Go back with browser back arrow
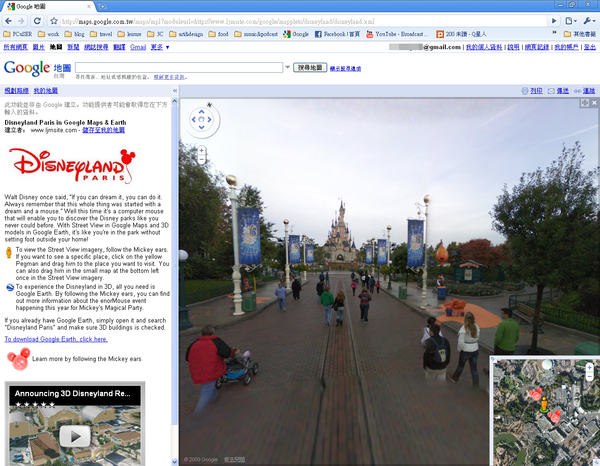 [x=8, y=21]
